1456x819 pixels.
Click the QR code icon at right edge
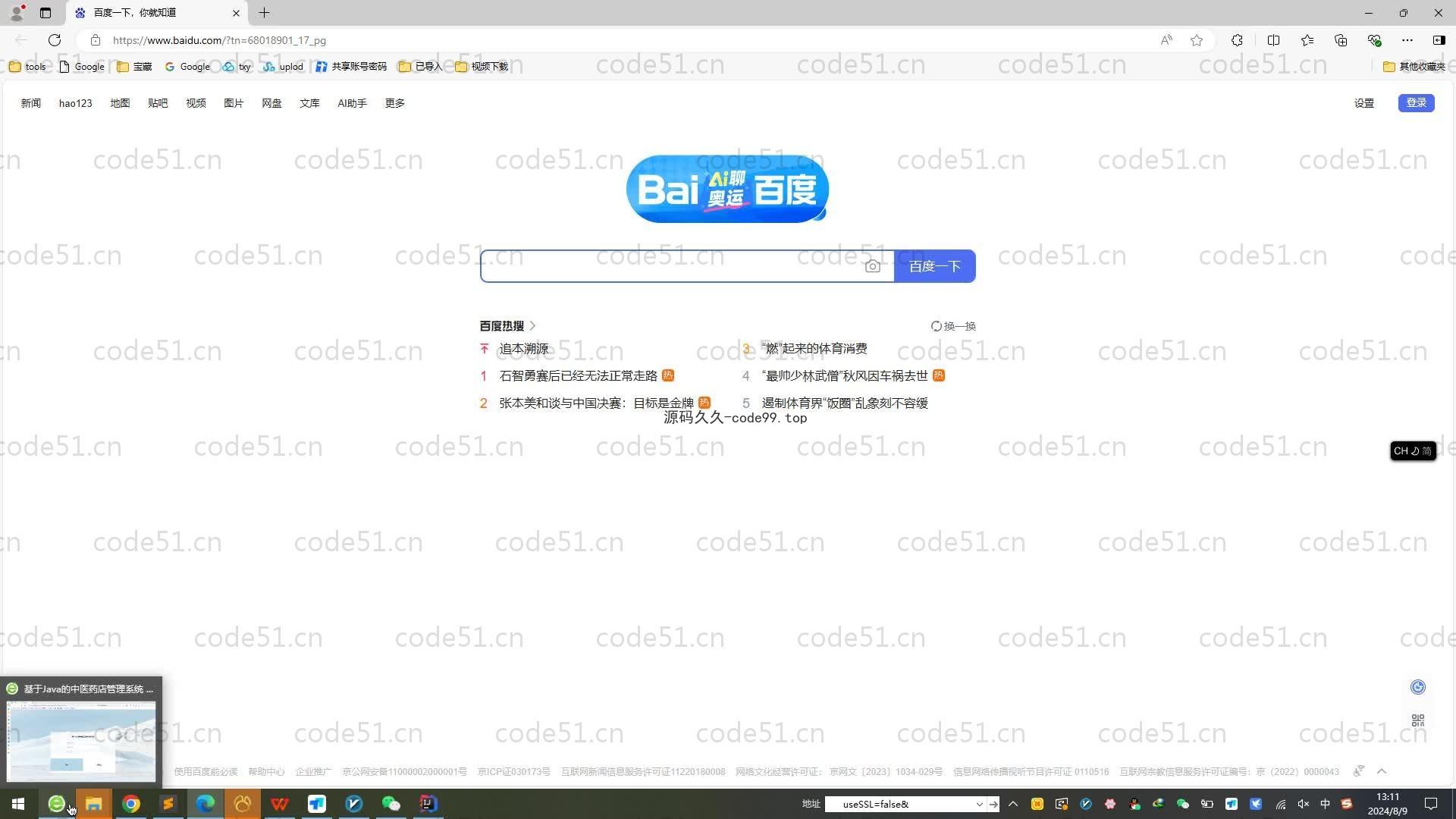pyautogui.click(x=1418, y=720)
